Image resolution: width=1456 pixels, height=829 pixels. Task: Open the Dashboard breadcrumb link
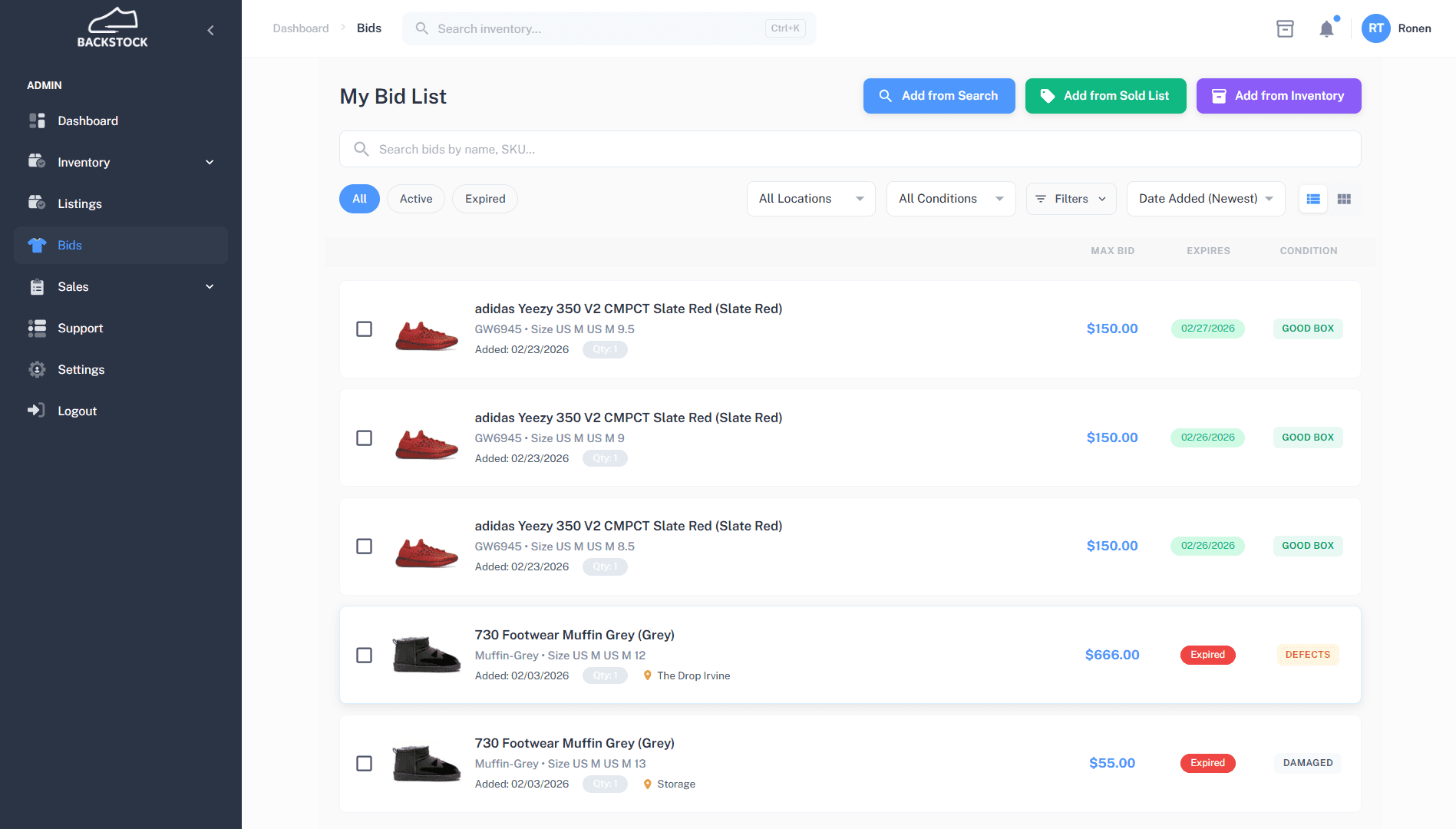tap(300, 28)
